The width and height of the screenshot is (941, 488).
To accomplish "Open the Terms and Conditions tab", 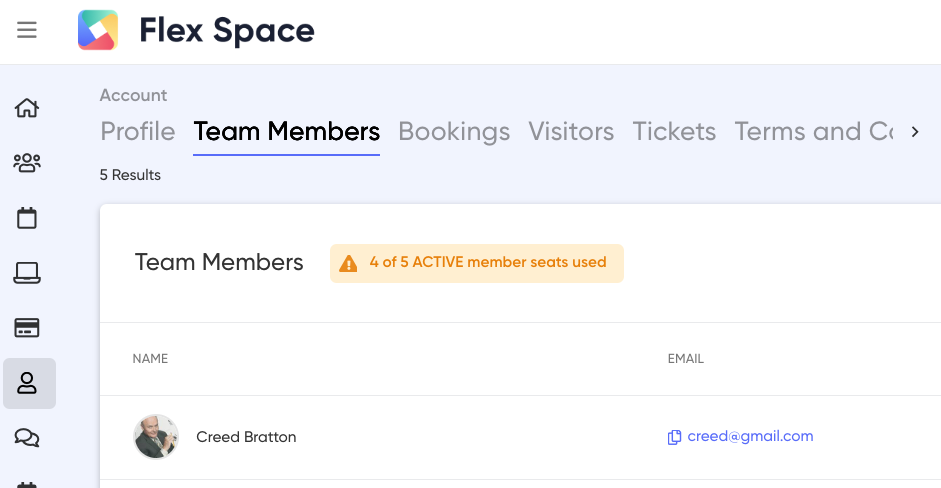I will click(x=814, y=131).
